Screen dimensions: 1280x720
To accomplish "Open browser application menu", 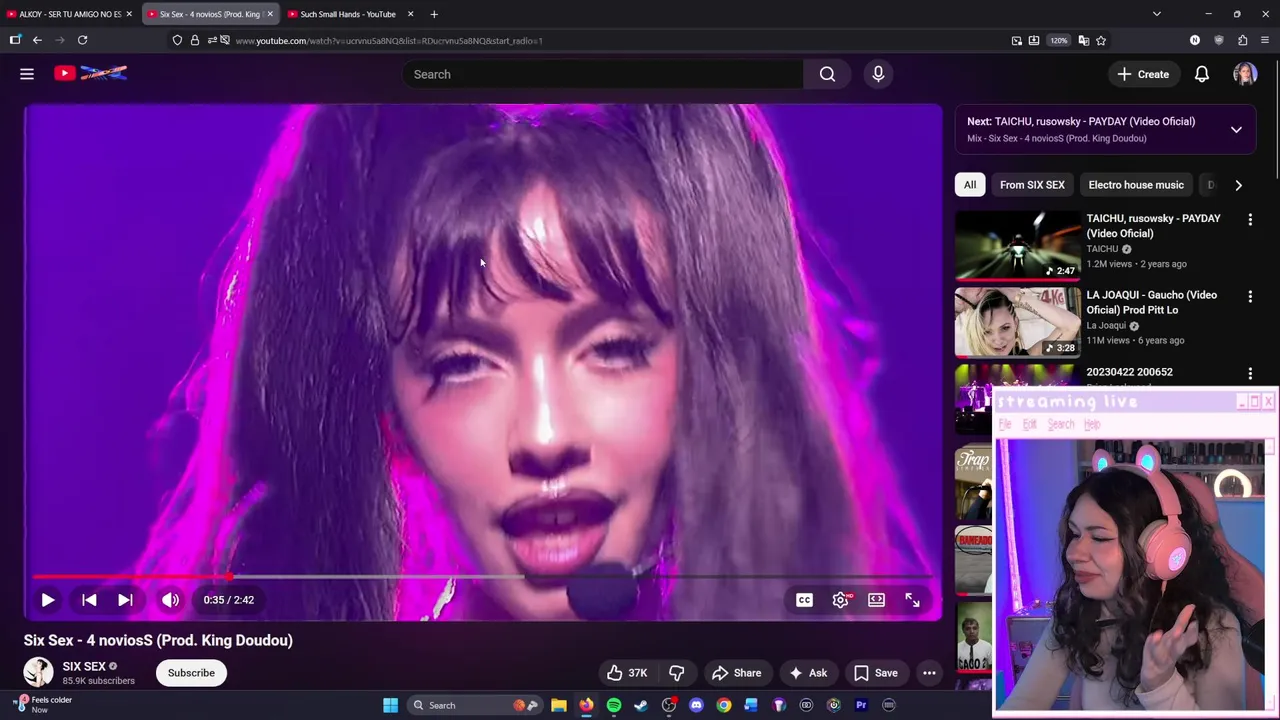I will (x=1265, y=40).
